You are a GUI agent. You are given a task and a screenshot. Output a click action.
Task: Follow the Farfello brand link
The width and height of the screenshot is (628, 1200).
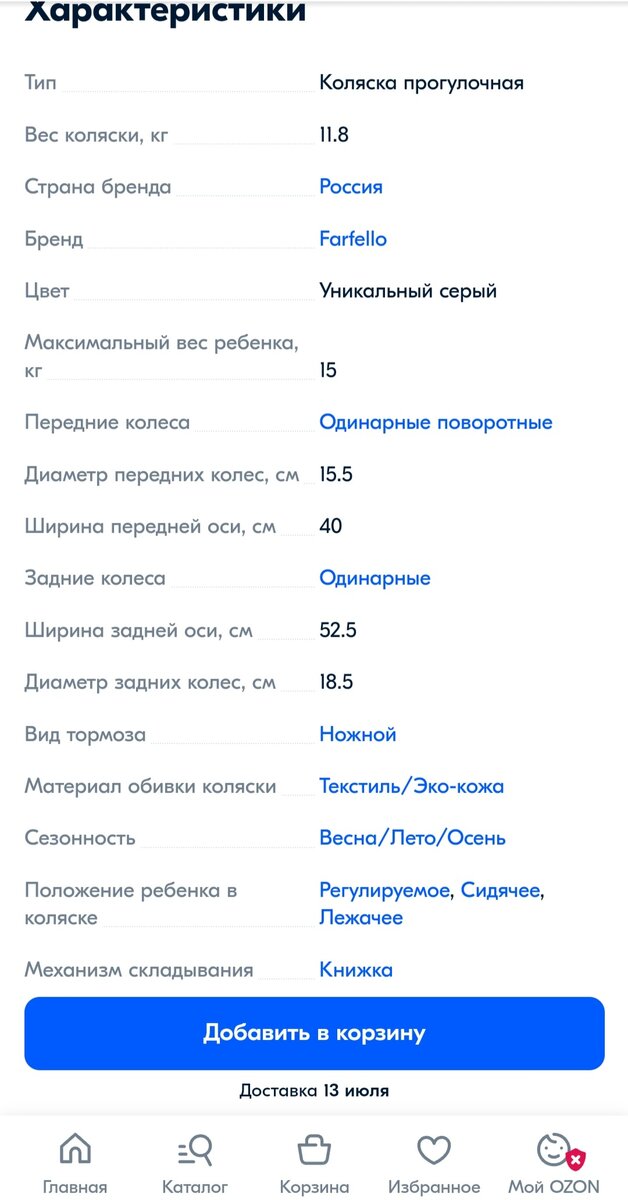click(x=351, y=239)
